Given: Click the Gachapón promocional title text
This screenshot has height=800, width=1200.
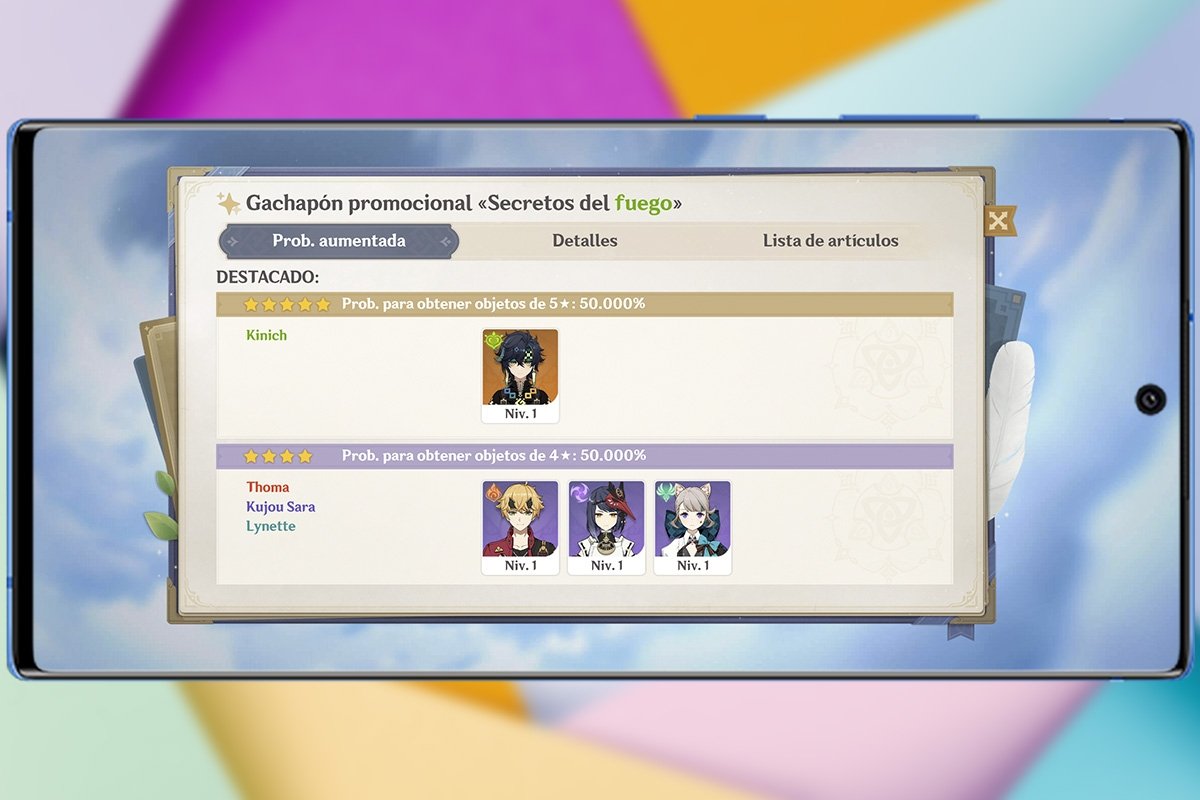Looking at the screenshot, I should coord(464,203).
